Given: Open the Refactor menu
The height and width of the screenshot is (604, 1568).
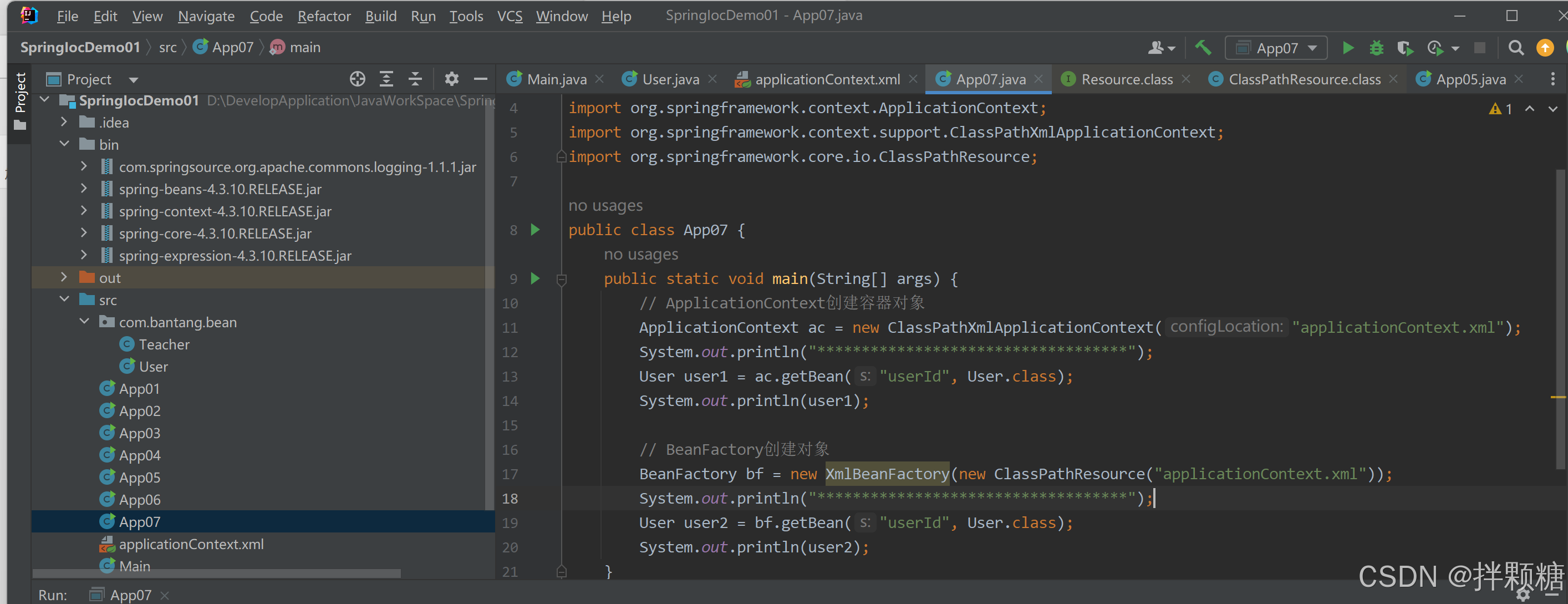Looking at the screenshot, I should click(x=324, y=17).
